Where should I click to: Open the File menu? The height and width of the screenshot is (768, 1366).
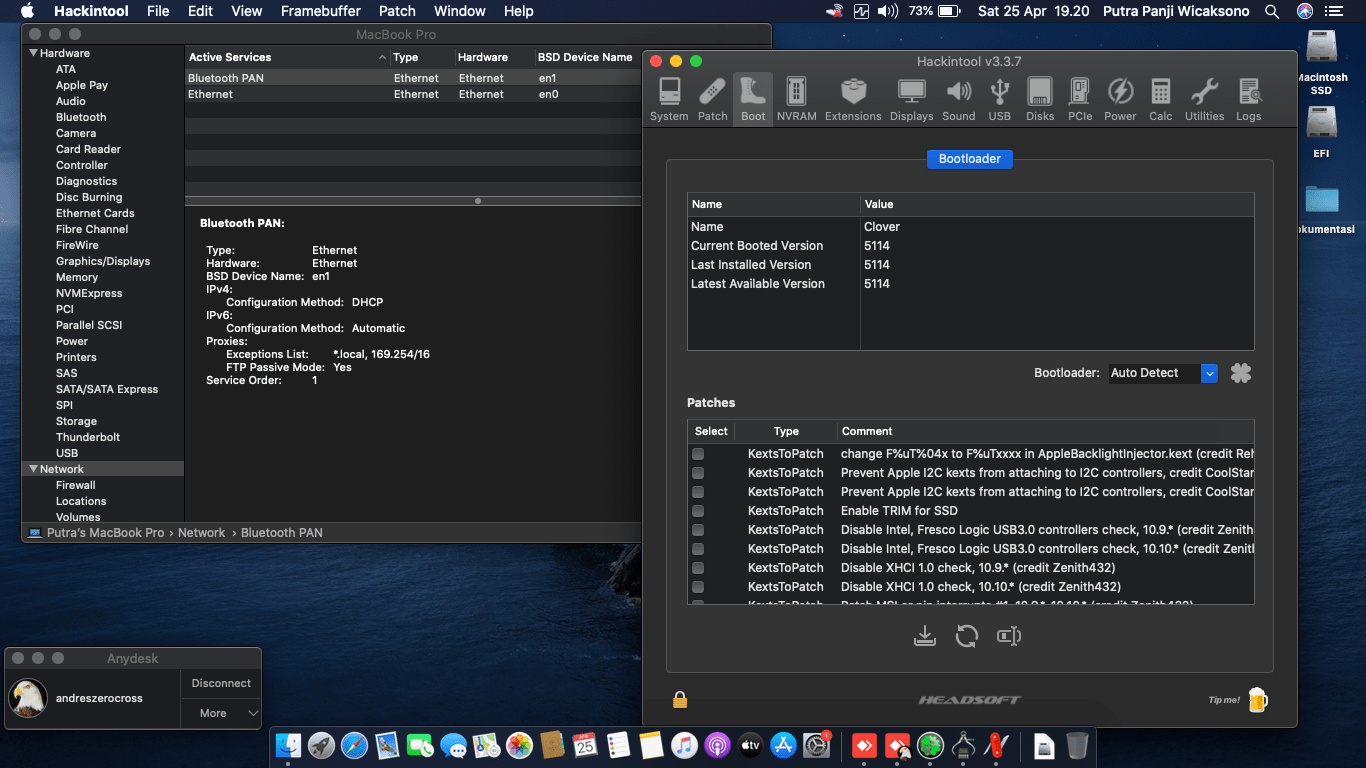158,11
